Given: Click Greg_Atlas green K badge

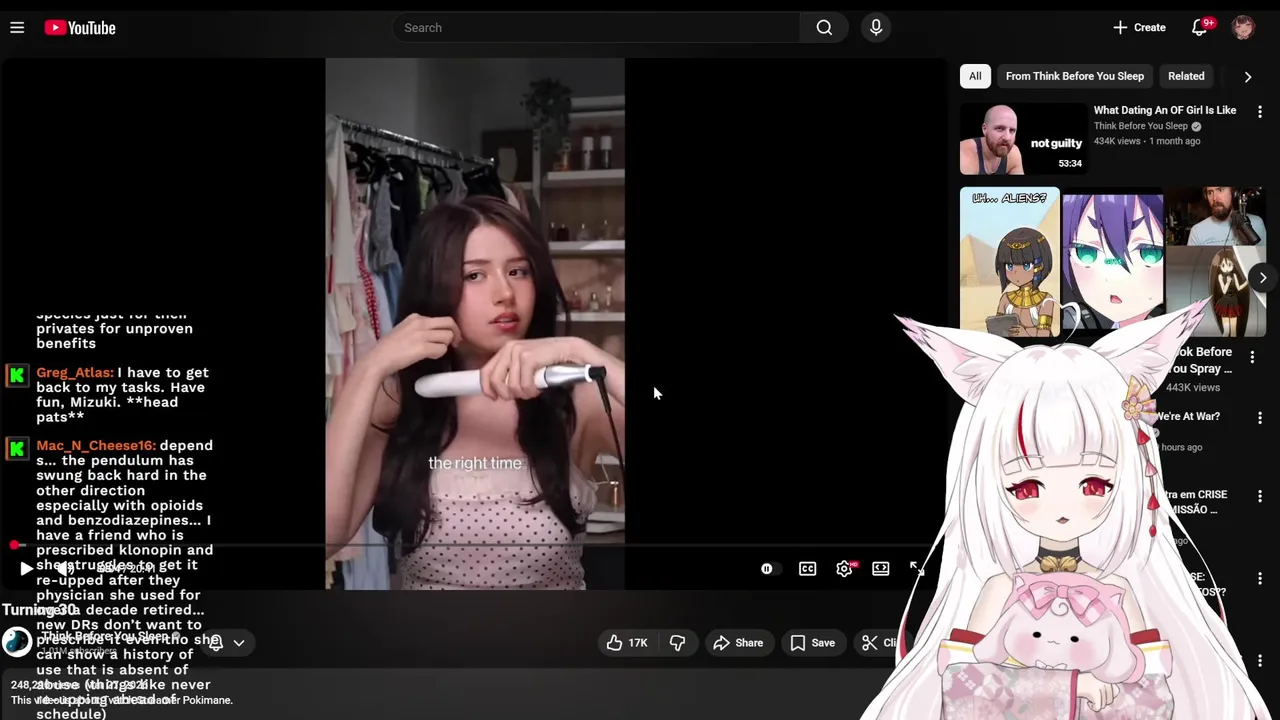Looking at the screenshot, I should click(x=17, y=375).
